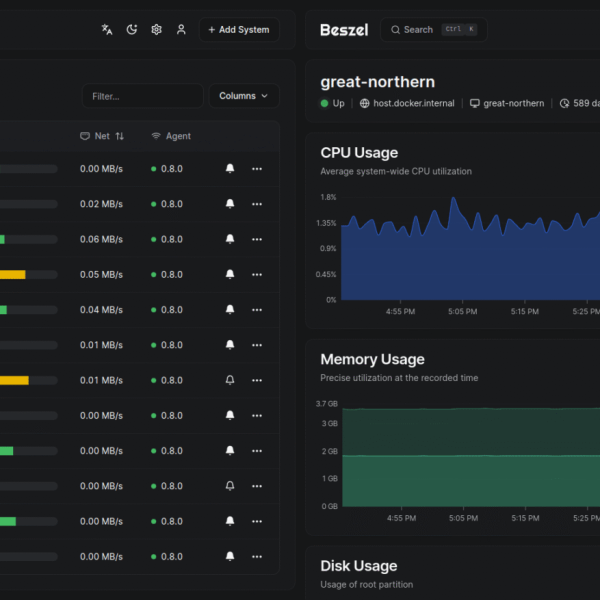
Task: Click outlined bell in a 0.00 MB/s row
Action: pyautogui.click(x=230, y=486)
